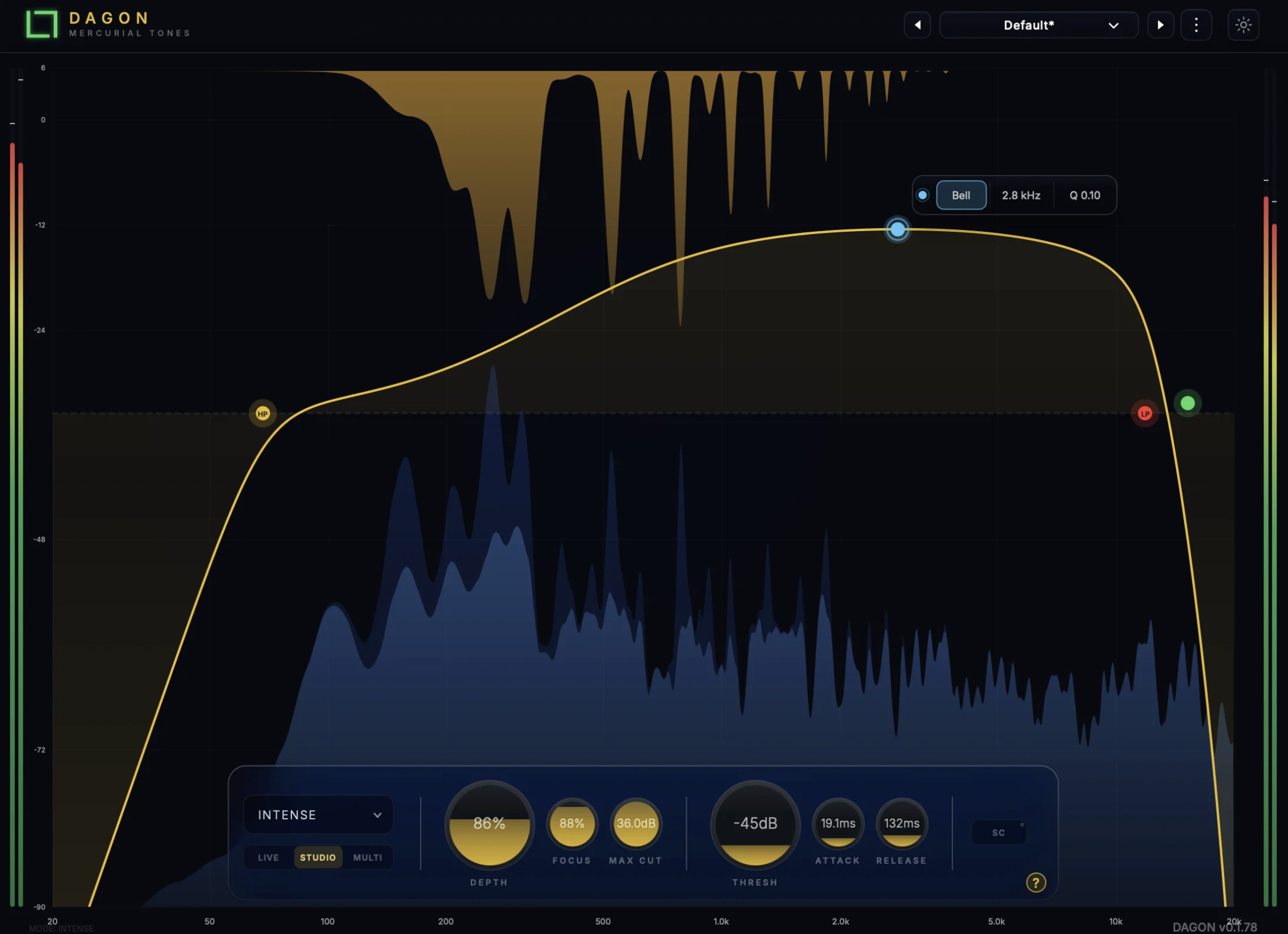Image resolution: width=1288 pixels, height=934 pixels.
Task: Adjust the RELEASE knob 132ms
Action: 901,823
